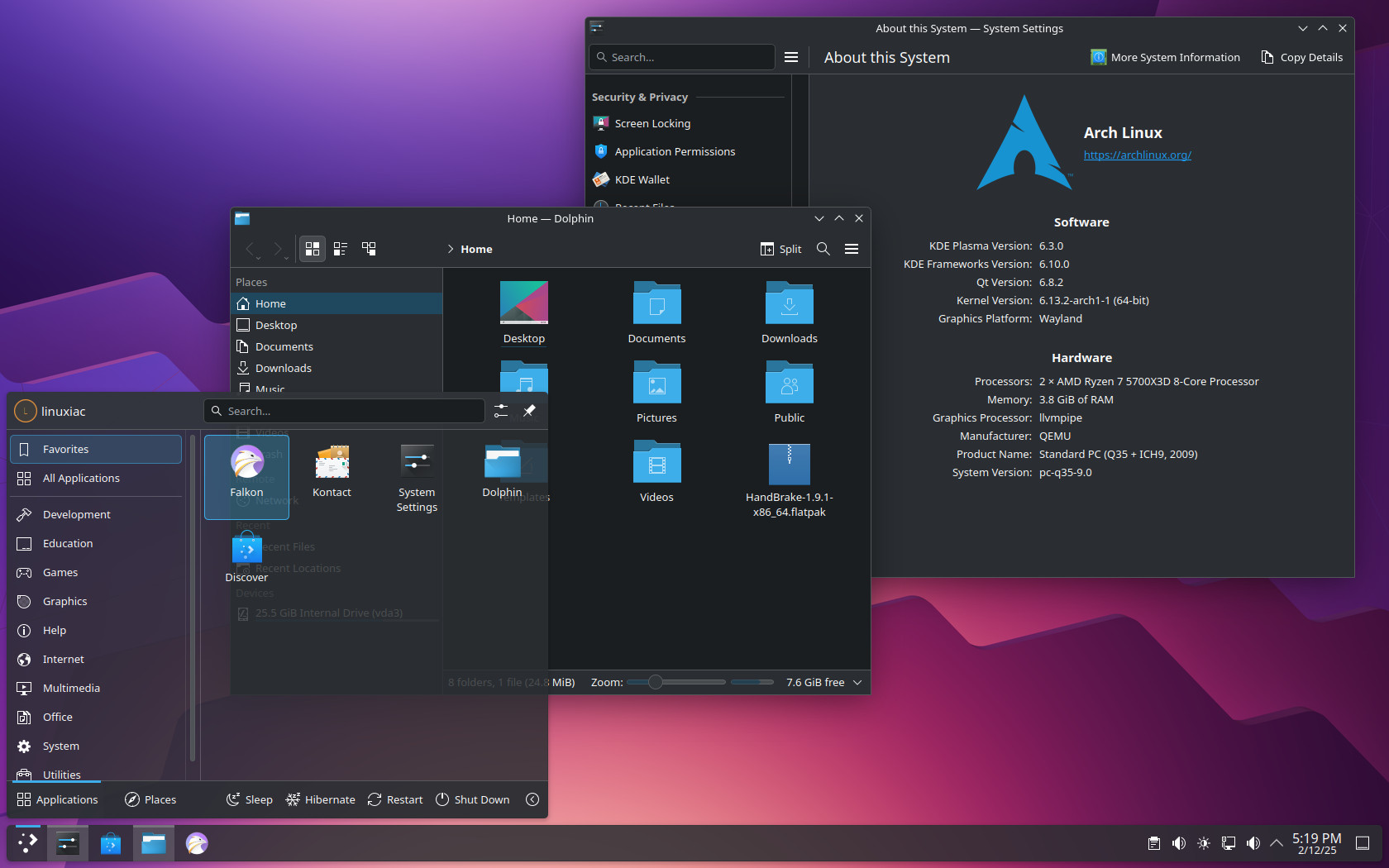
Task: Select Downloads in Dolphin Places panel
Action: click(337, 368)
